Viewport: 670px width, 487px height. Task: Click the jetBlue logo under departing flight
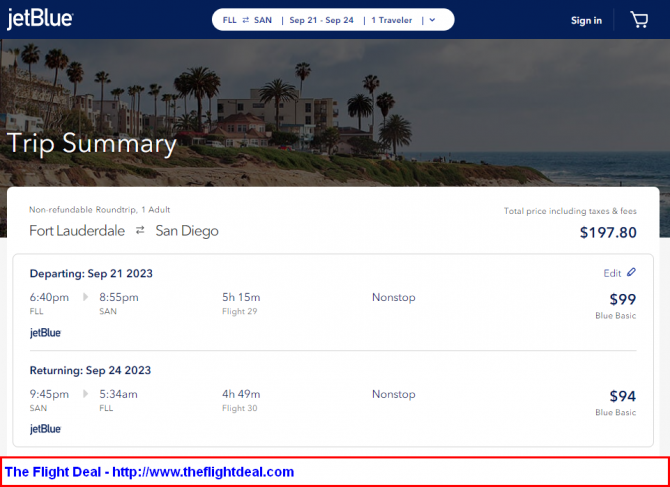(x=45, y=333)
